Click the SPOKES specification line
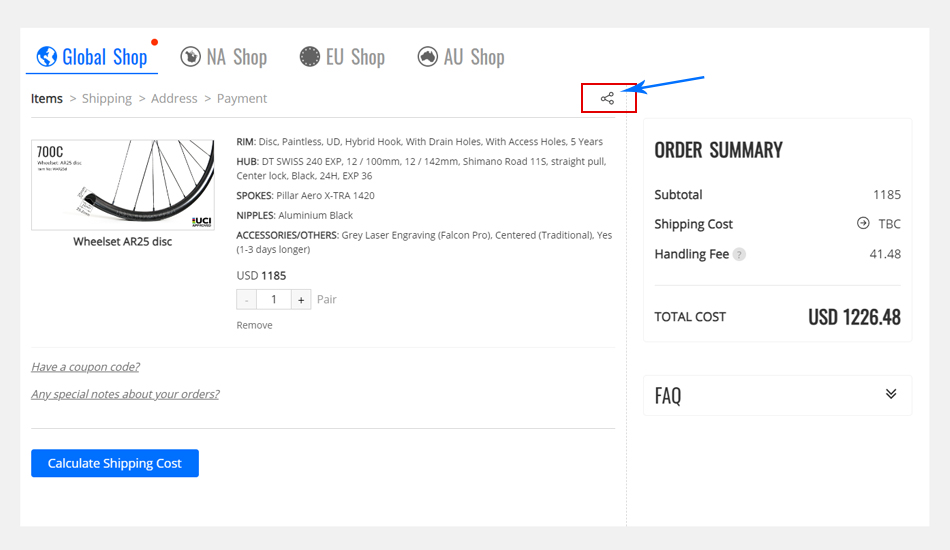This screenshot has height=550, width=950. 305,196
